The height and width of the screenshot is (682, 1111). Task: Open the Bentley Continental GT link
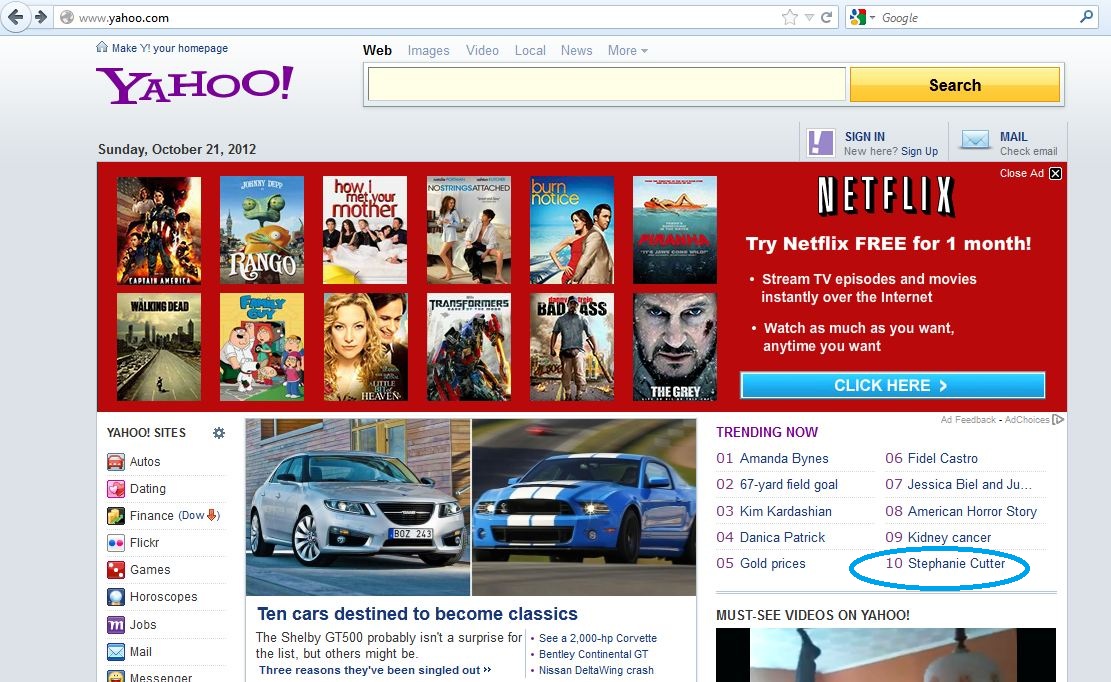point(593,654)
